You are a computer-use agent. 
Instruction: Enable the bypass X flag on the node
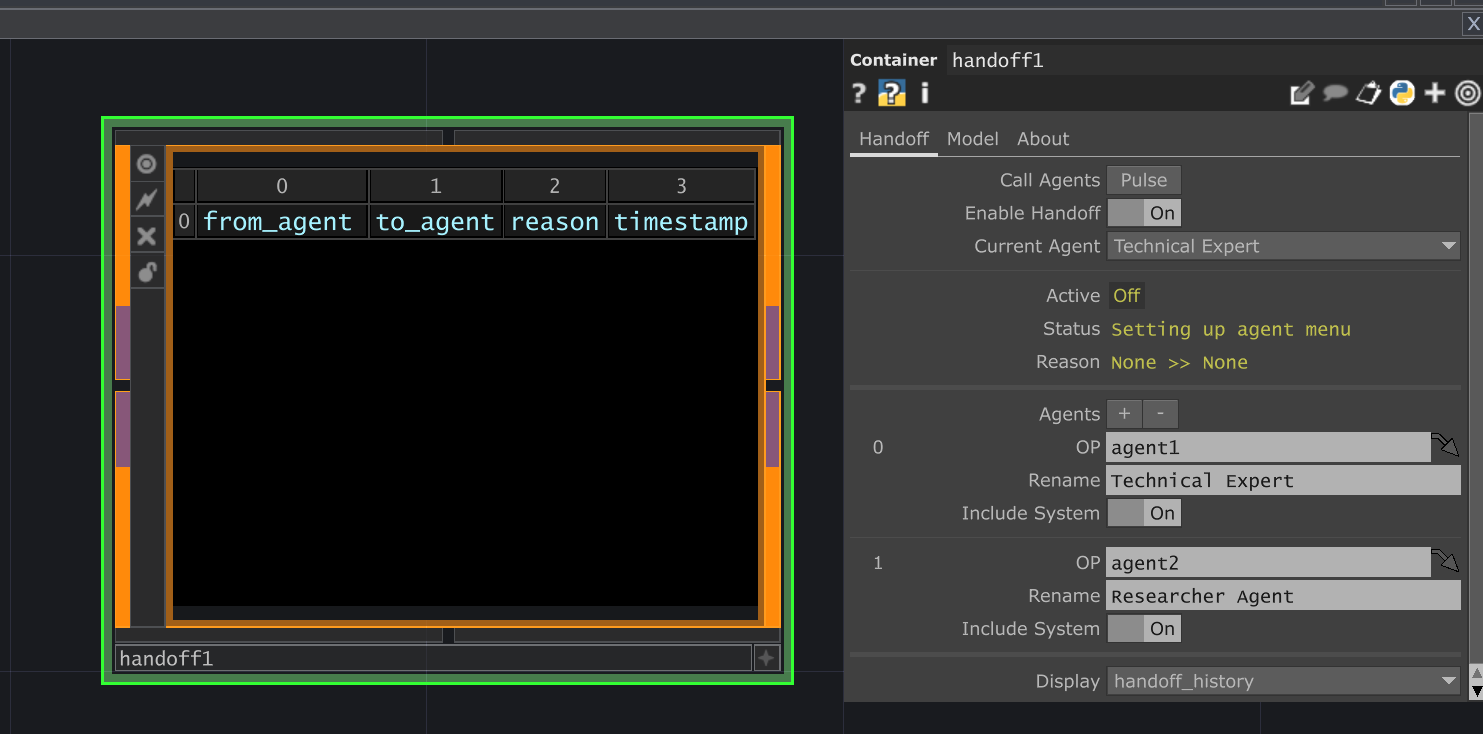coord(146,235)
